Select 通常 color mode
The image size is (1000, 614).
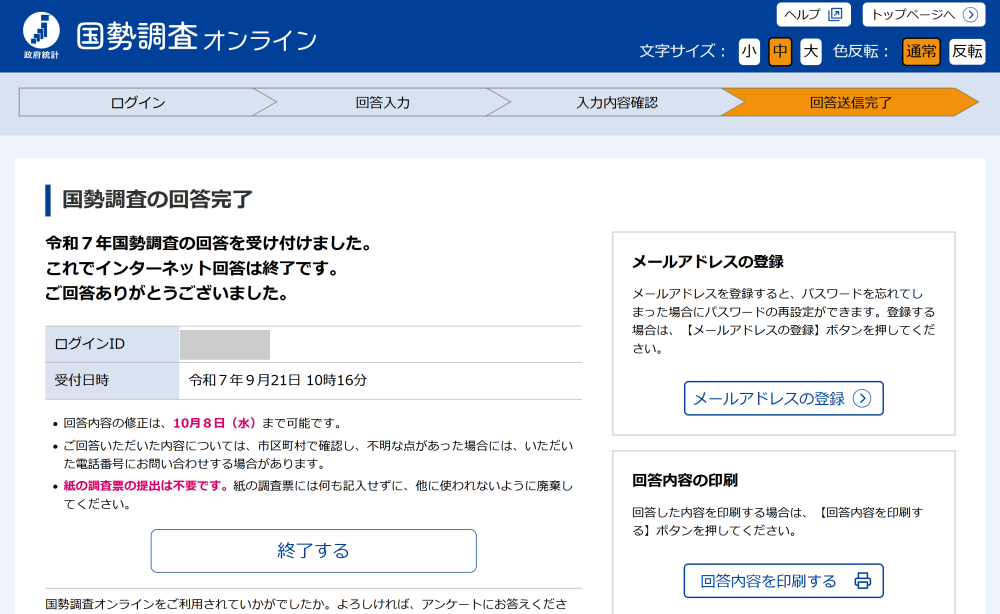[921, 51]
